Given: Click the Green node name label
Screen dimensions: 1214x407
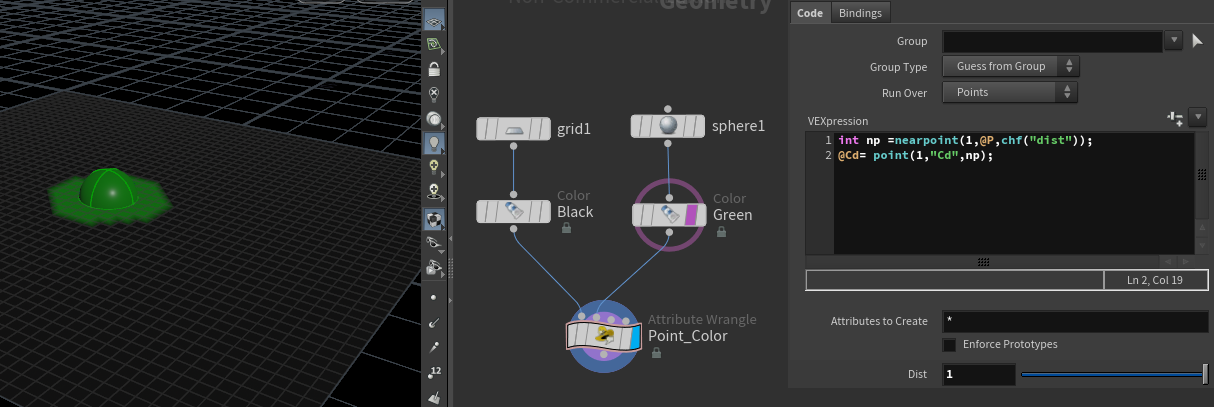Looking at the screenshot, I should (x=733, y=215).
